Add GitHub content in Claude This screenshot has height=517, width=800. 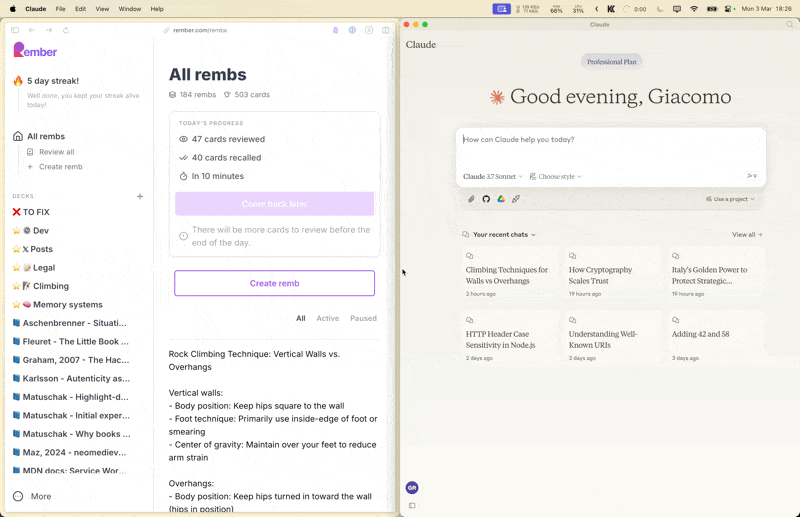(486, 199)
